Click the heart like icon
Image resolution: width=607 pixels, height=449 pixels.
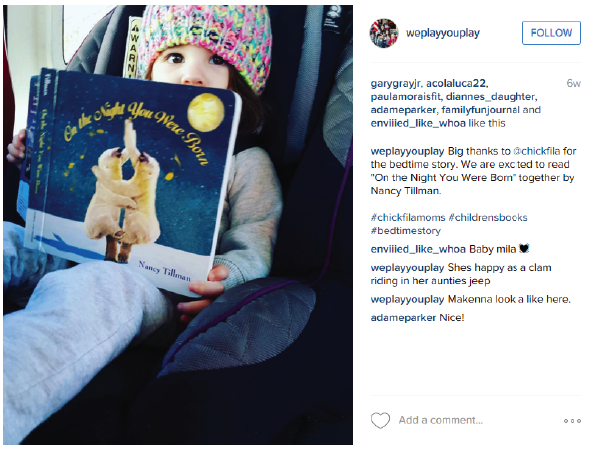tap(380, 420)
